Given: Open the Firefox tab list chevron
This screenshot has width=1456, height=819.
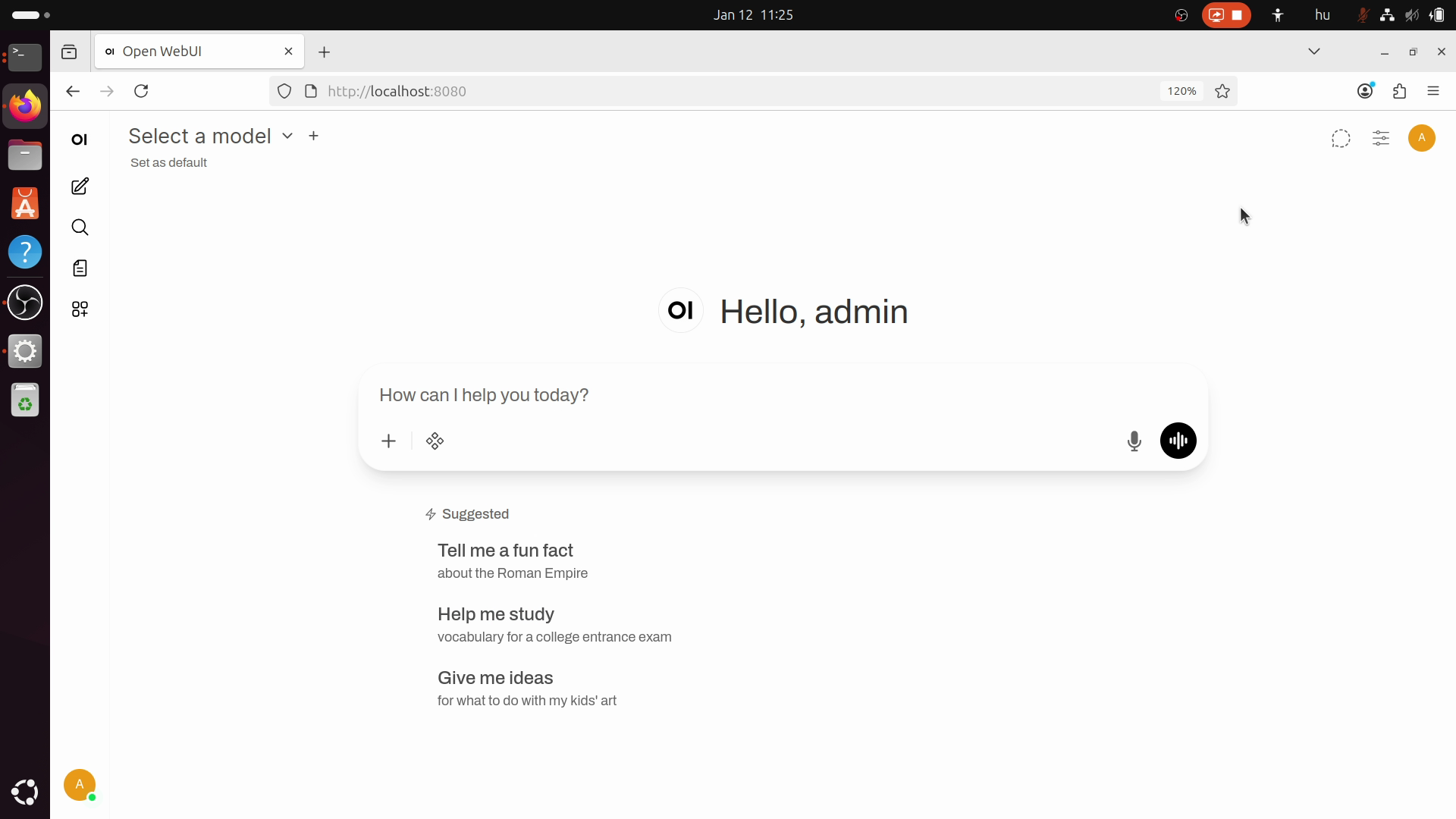Looking at the screenshot, I should 1314,51.
